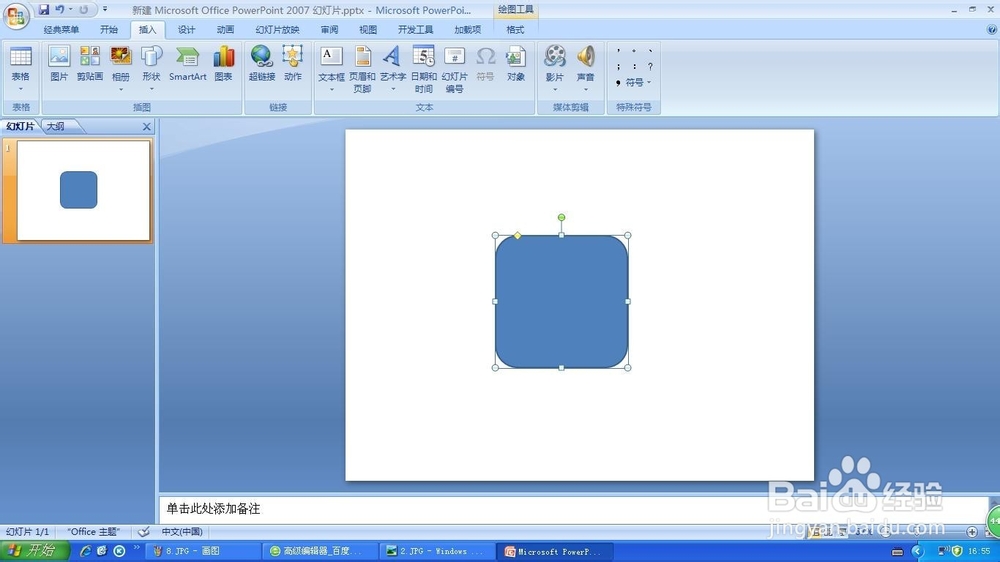Expand the shapes (形状) dropdown arrow
This screenshot has height=562, width=1000.
[x=151, y=89]
